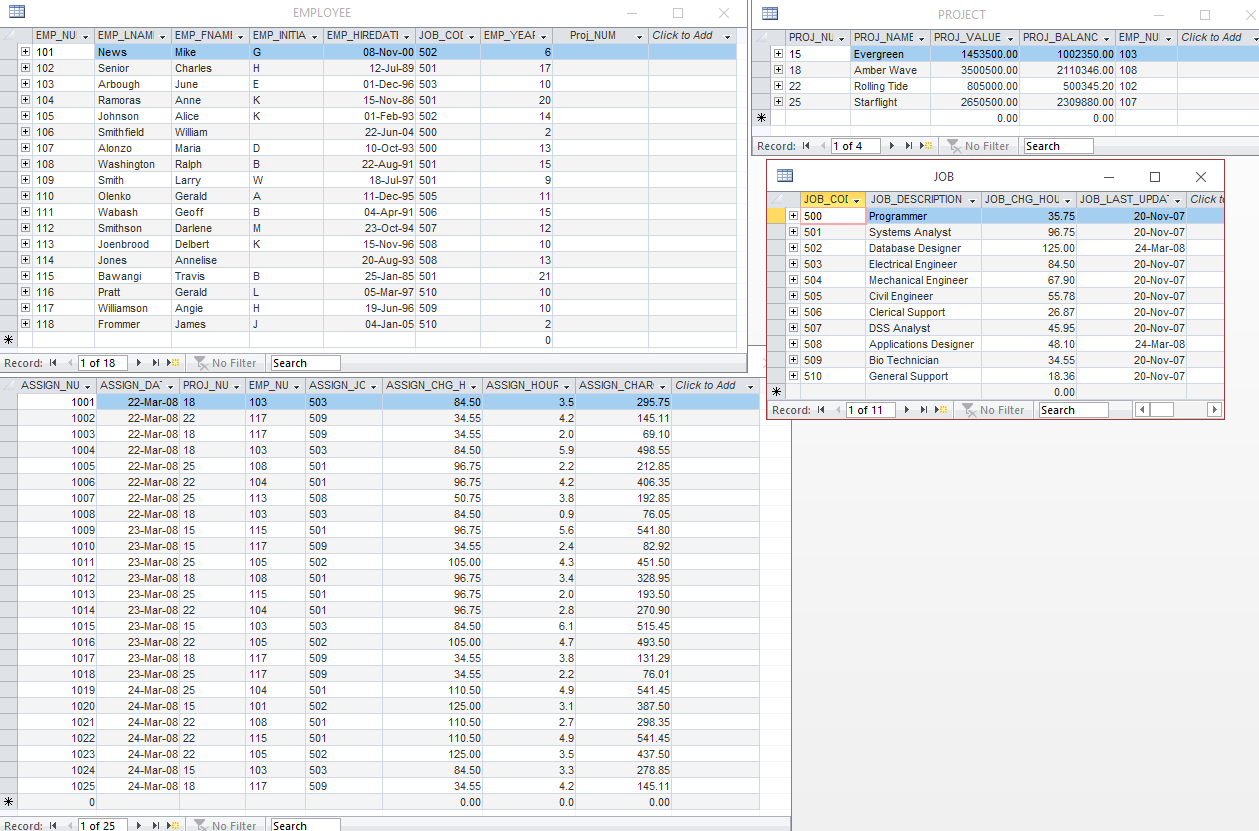
Task: Go to next record in EMPLOYEE navigator
Action: coord(139,363)
